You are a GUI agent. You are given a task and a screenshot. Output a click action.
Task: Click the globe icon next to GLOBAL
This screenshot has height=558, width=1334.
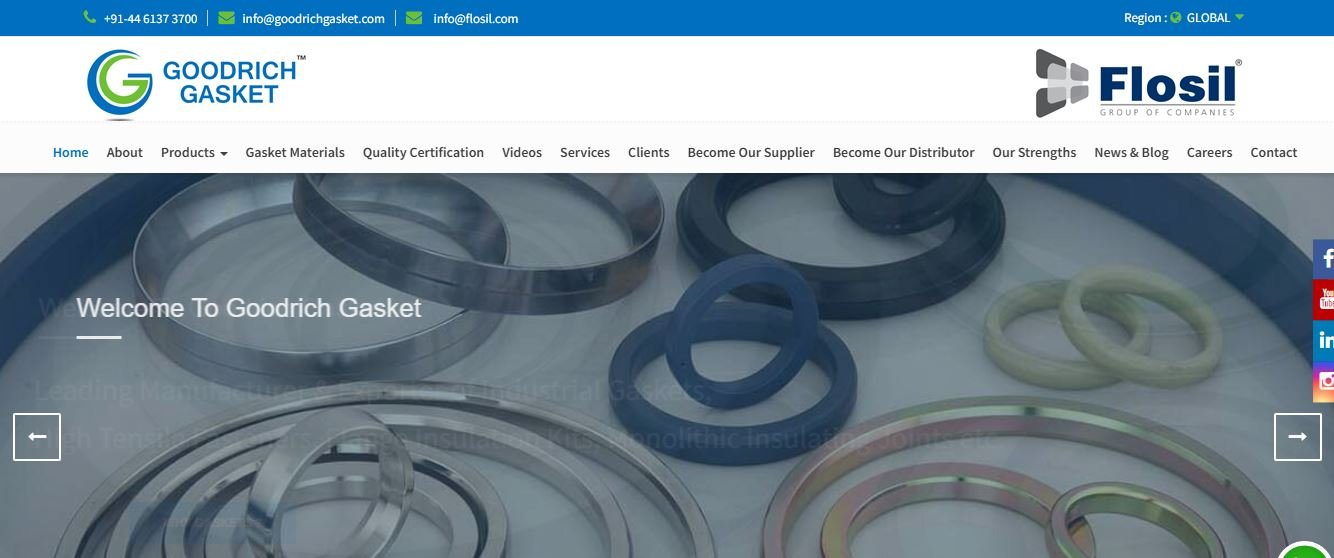coord(1175,18)
